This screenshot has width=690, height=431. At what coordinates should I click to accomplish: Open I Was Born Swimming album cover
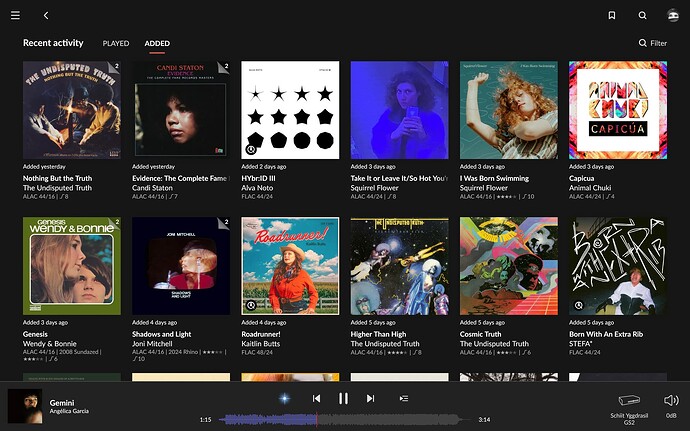[x=509, y=110]
